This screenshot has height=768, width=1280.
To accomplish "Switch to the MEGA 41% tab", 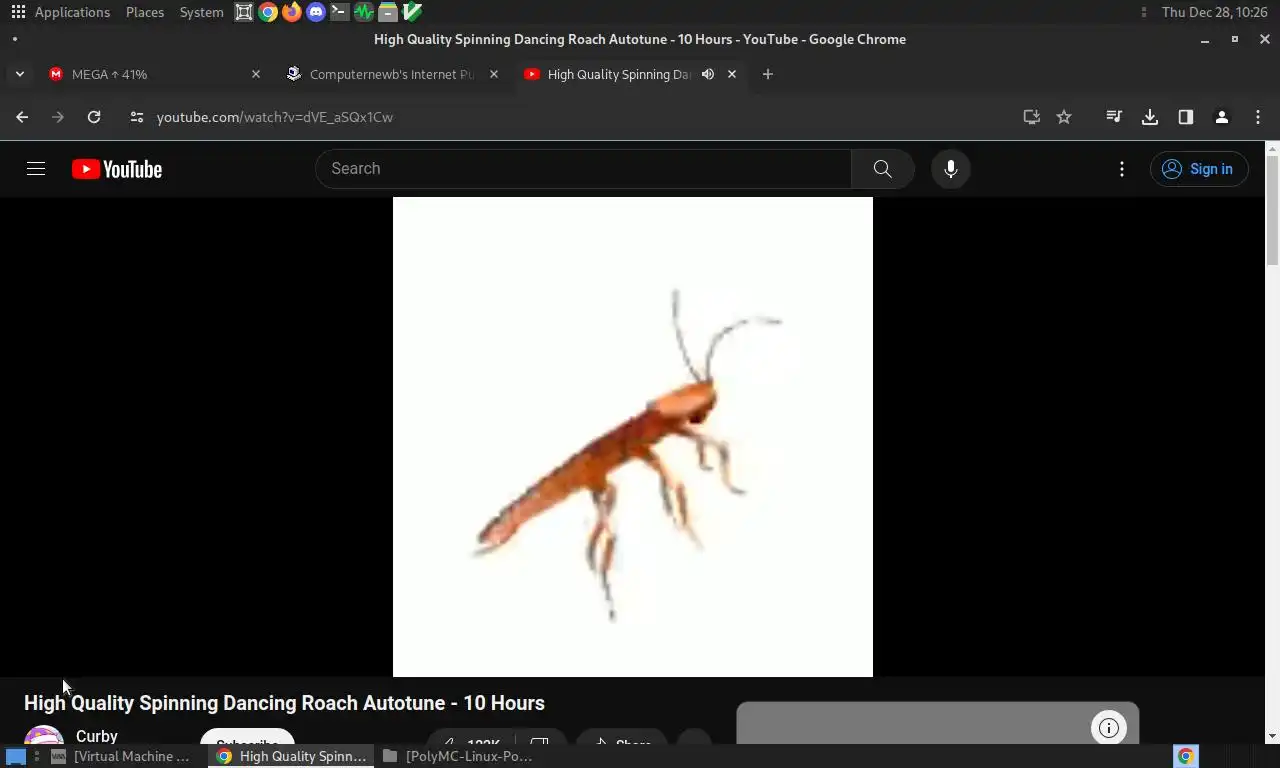I will coord(155,74).
